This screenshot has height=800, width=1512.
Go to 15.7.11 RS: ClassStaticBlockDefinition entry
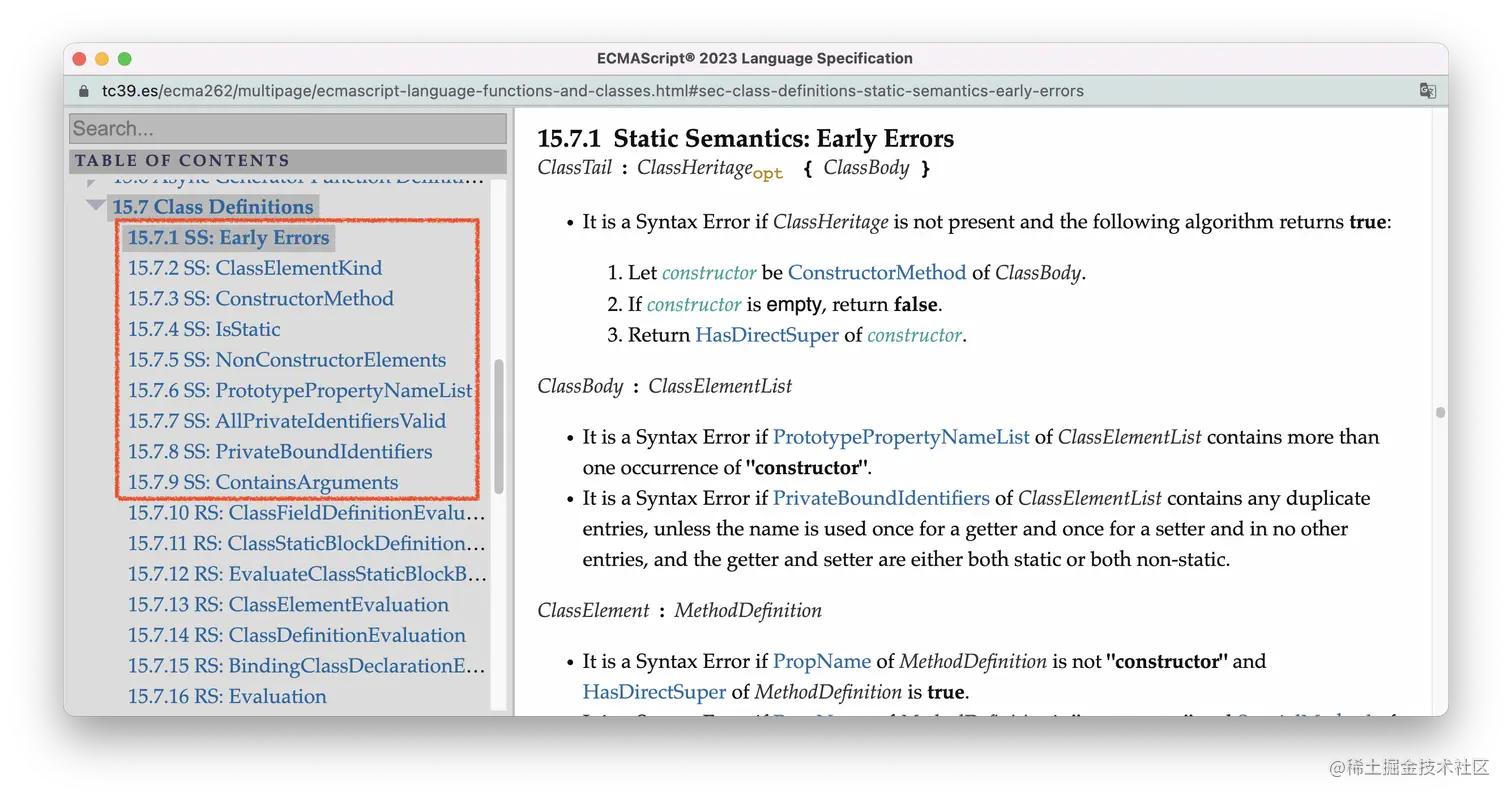click(x=307, y=544)
